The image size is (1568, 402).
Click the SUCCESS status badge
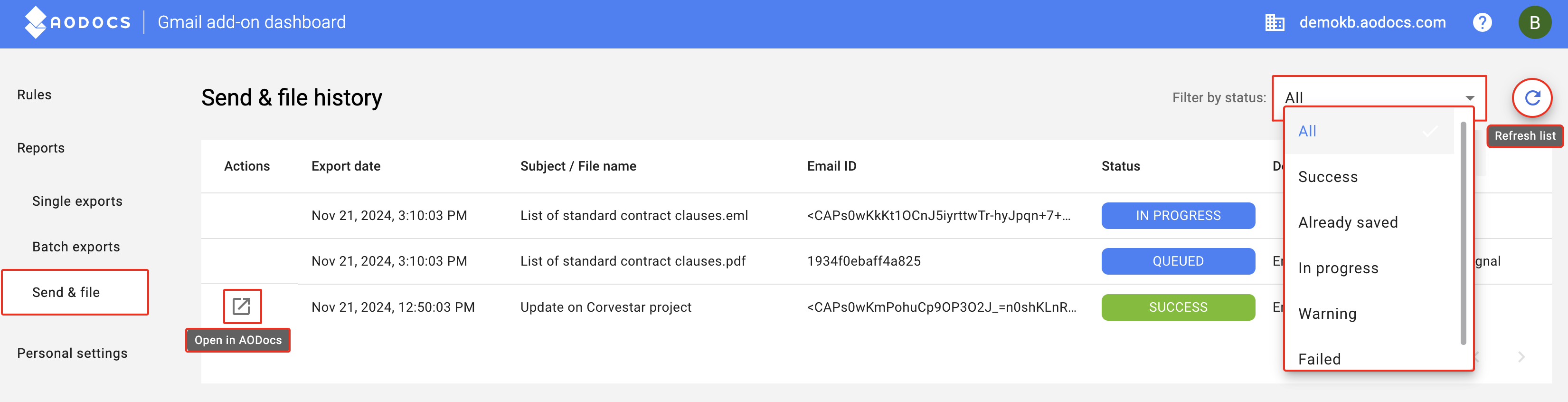[1178, 307]
